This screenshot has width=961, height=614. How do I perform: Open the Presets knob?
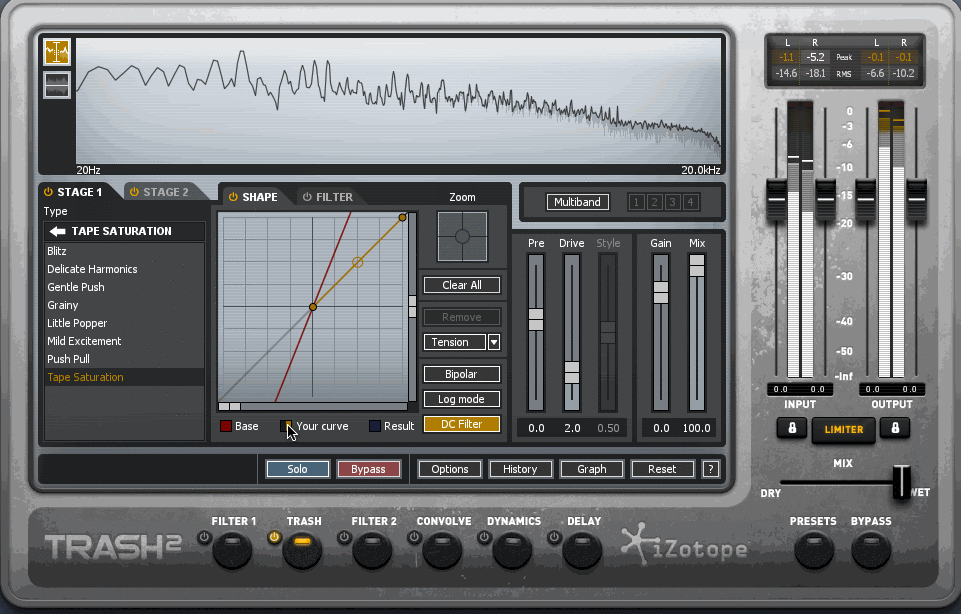[x=814, y=550]
